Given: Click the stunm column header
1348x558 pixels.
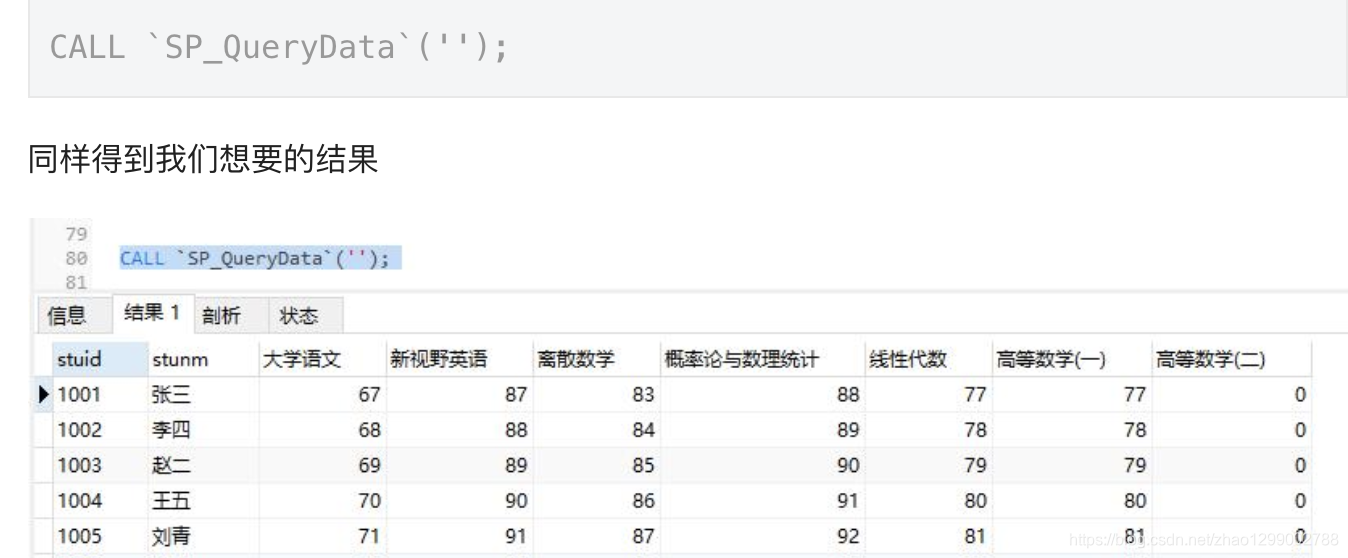Looking at the screenshot, I should pyautogui.click(x=203, y=359).
